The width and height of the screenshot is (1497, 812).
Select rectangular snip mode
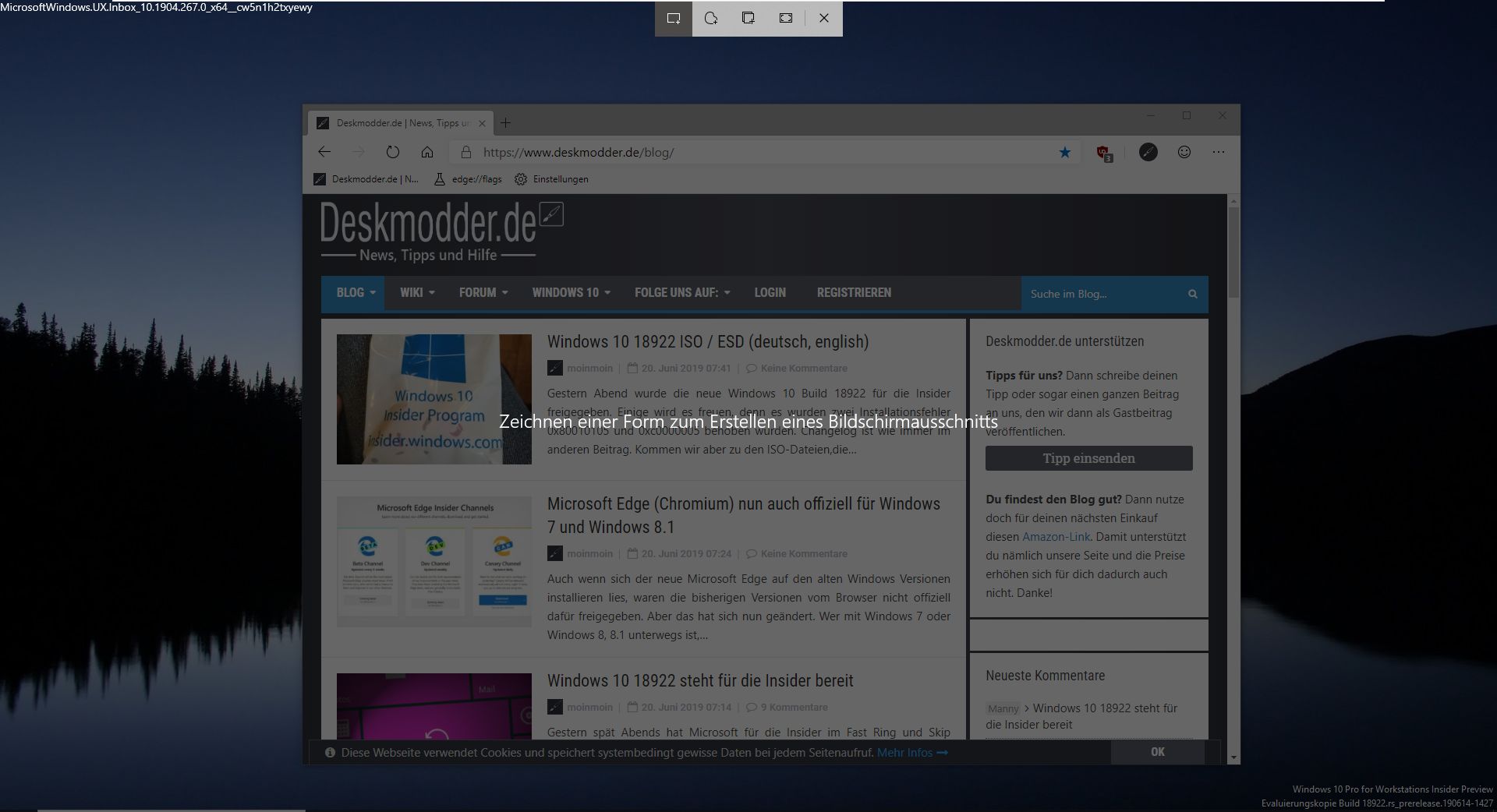(x=674, y=18)
